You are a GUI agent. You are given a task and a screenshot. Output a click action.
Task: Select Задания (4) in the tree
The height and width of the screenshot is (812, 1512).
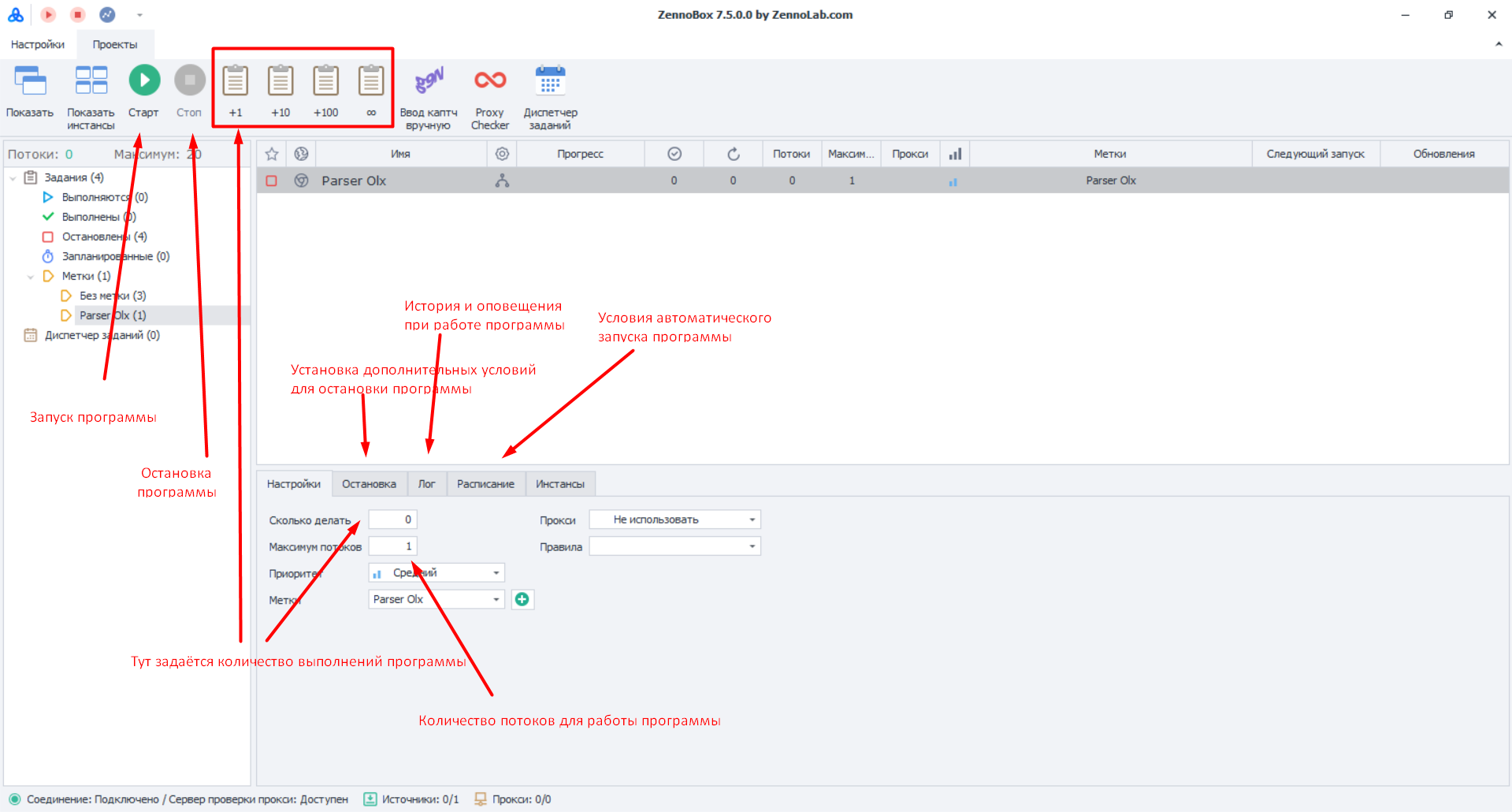(74, 177)
